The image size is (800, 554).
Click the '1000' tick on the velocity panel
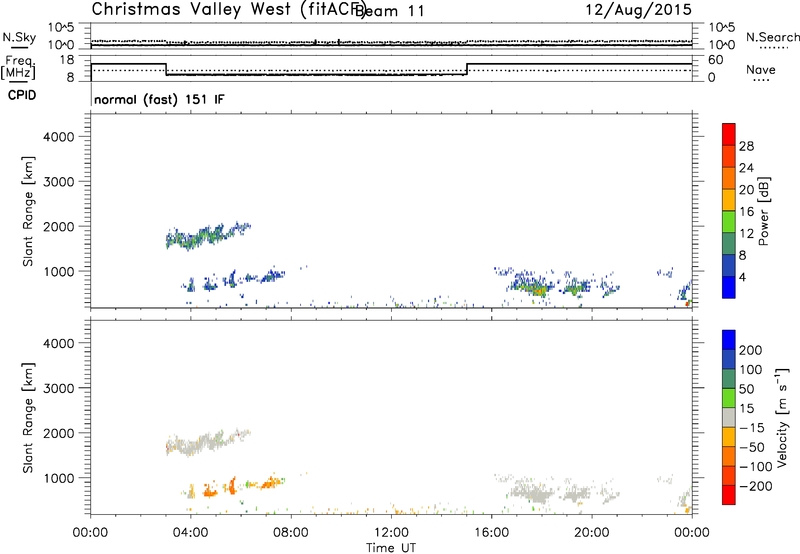click(x=59, y=478)
